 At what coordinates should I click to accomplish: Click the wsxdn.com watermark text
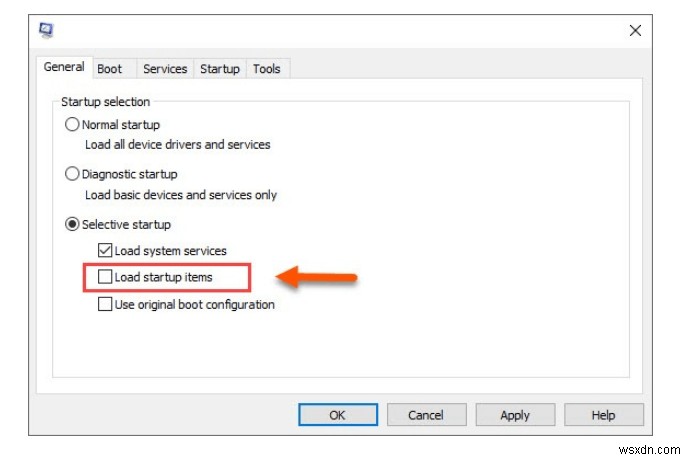[x=649, y=450]
